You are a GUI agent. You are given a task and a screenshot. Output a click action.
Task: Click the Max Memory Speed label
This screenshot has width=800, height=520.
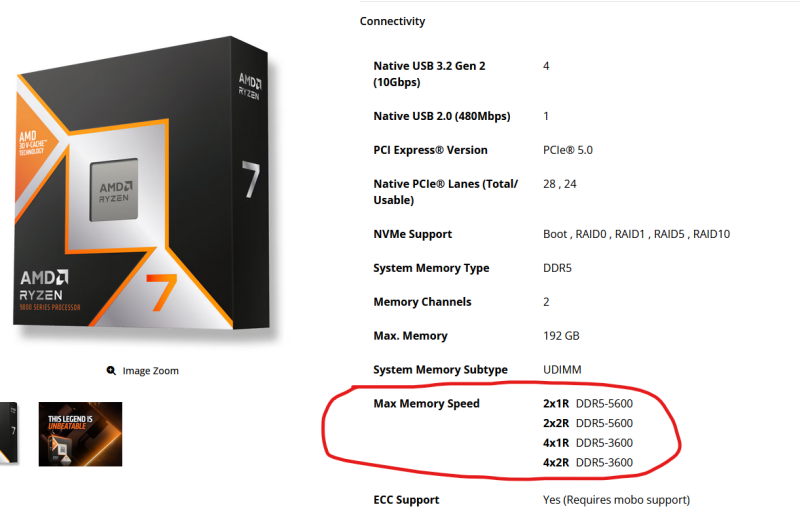426,404
